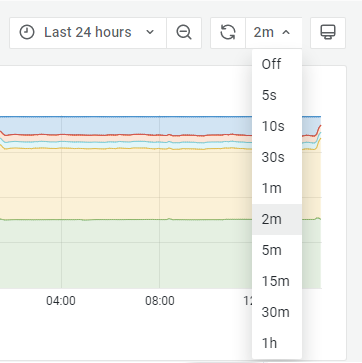This screenshot has height=363, width=362.
Task: Select the highlighted 2m refresh option
Action: 277,219
